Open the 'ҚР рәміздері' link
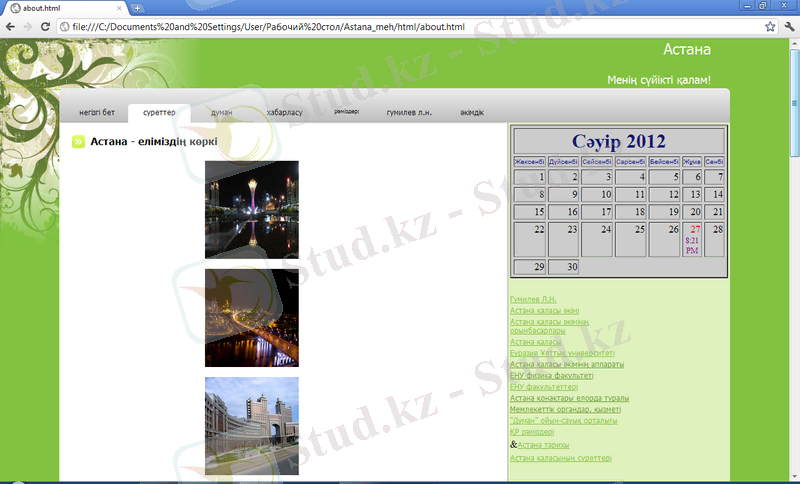This screenshot has height=484, width=800. (532, 432)
